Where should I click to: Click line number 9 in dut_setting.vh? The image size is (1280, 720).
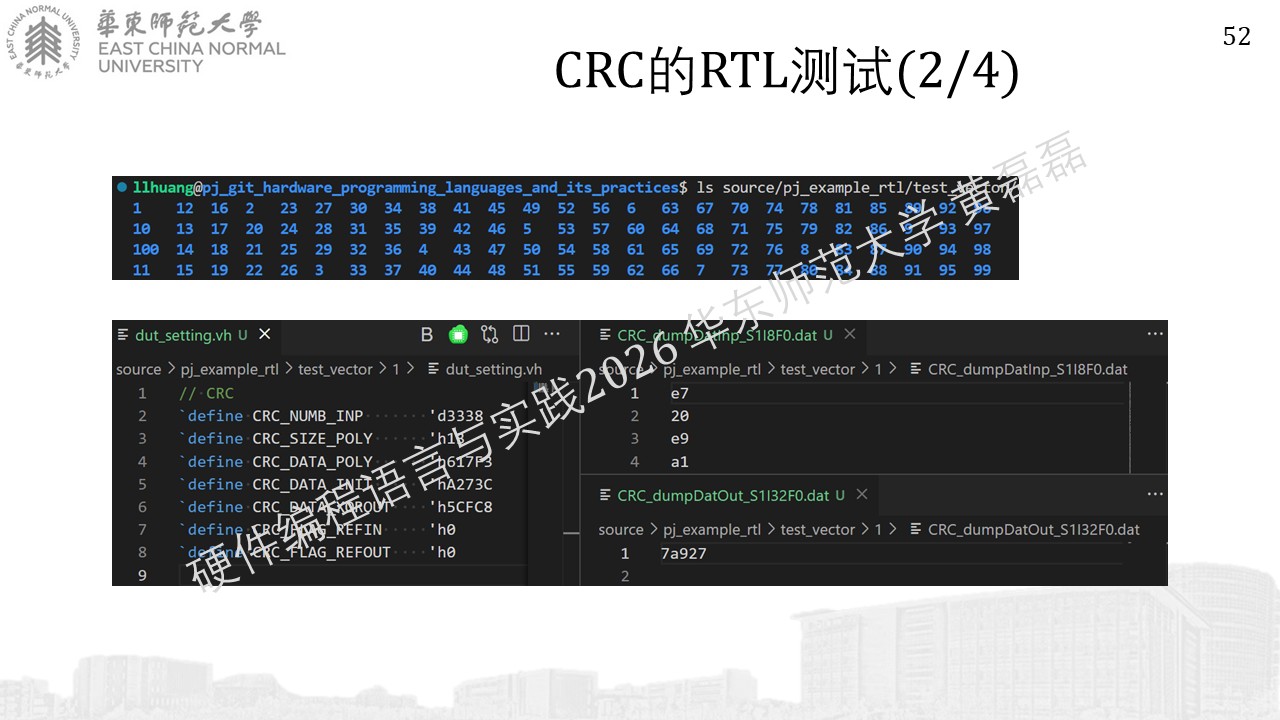[x=142, y=575]
